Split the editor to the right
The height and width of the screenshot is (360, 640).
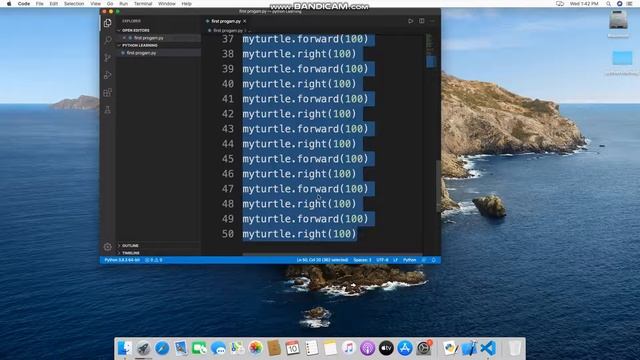422,21
